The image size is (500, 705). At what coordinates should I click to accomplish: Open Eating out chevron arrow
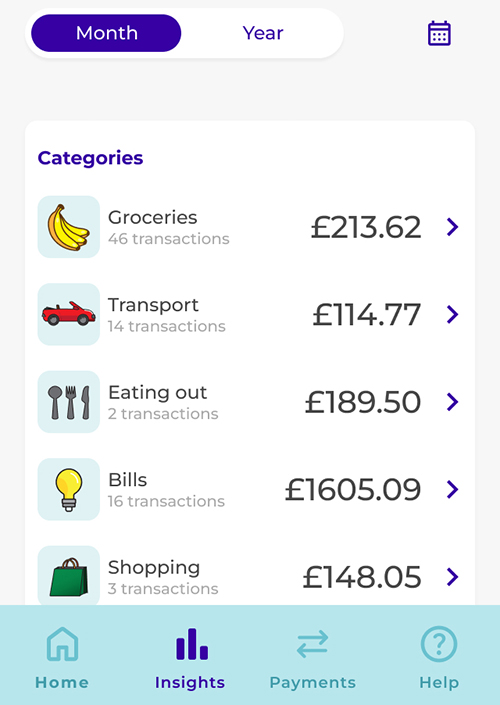point(453,402)
